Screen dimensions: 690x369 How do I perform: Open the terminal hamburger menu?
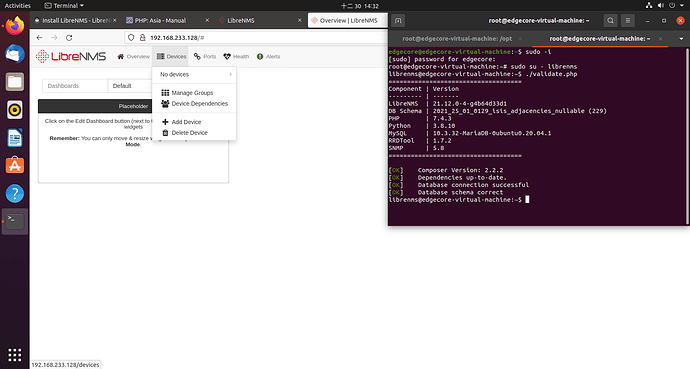coord(628,21)
